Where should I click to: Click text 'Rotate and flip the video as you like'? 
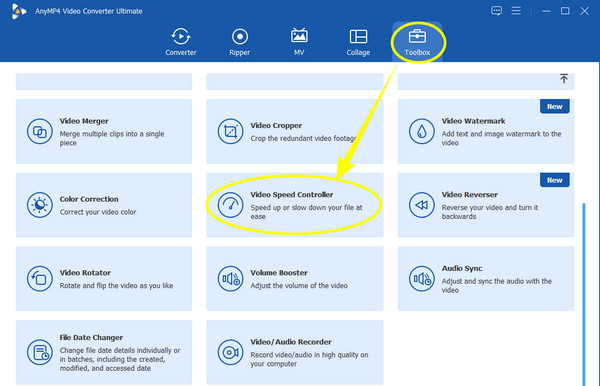(116, 286)
